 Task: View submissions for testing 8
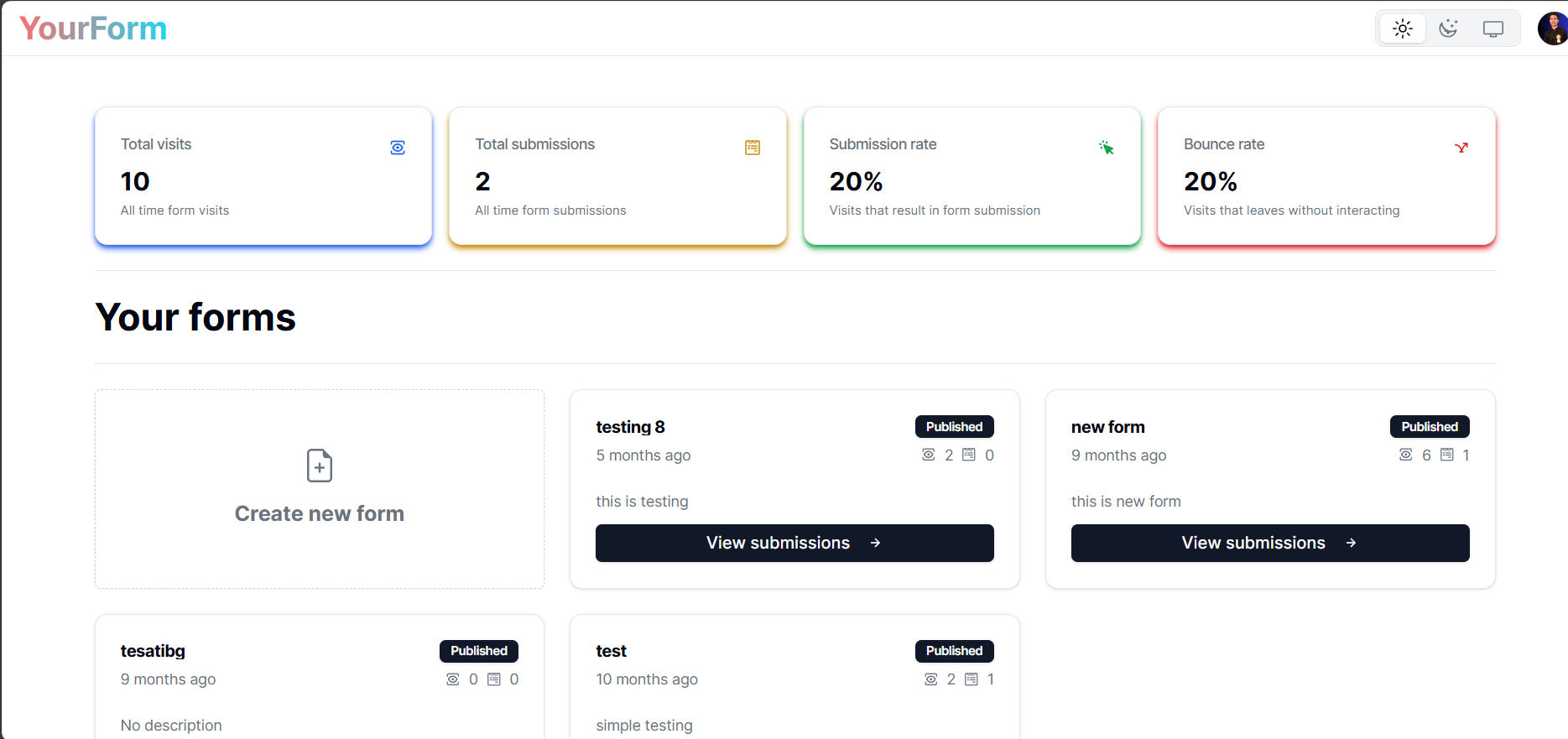click(x=794, y=543)
